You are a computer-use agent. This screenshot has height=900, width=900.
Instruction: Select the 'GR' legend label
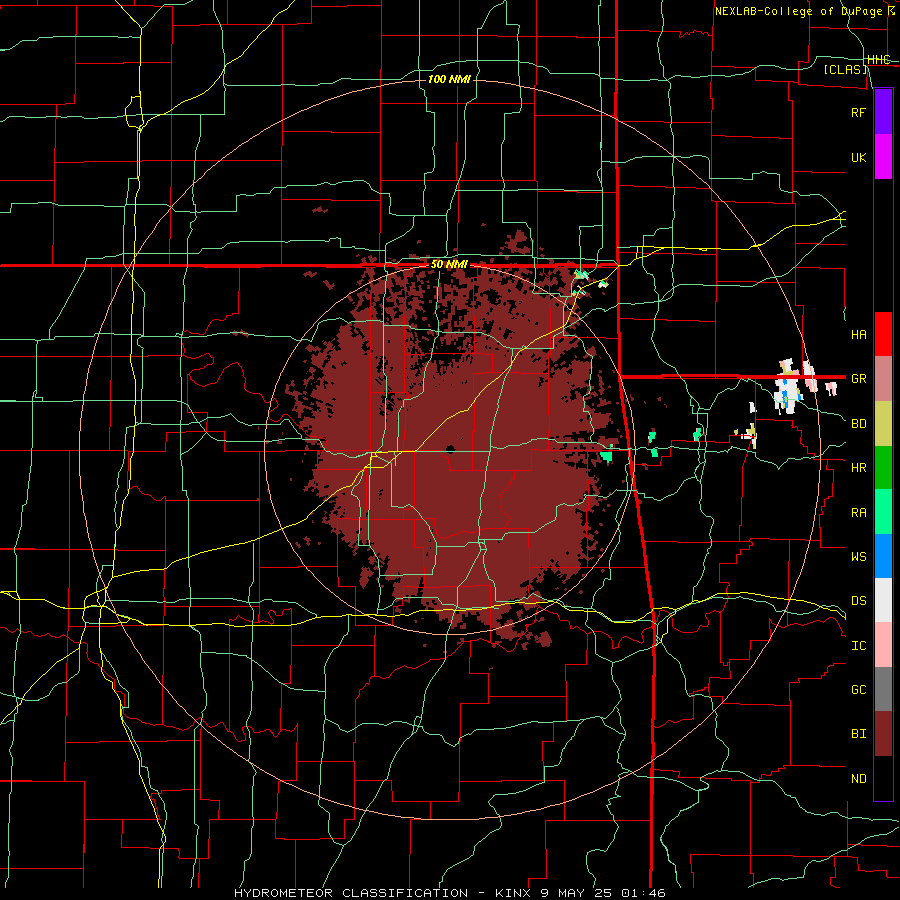[858, 379]
